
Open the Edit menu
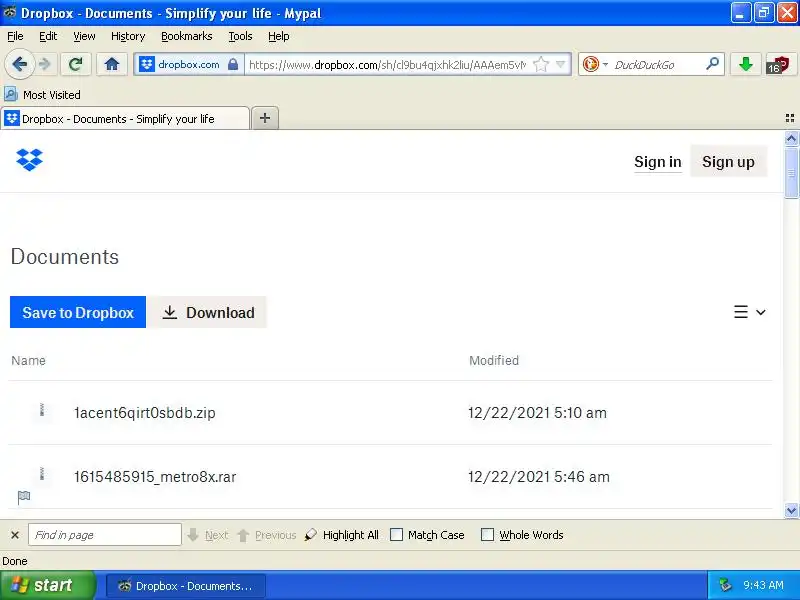pos(48,36)
